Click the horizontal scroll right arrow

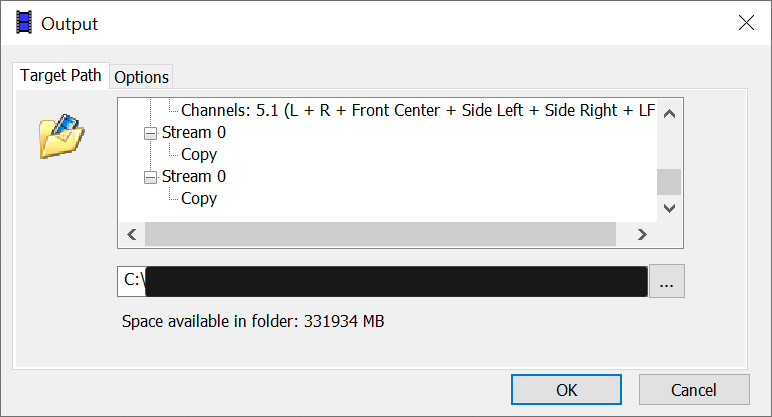[x=644, y=234]
